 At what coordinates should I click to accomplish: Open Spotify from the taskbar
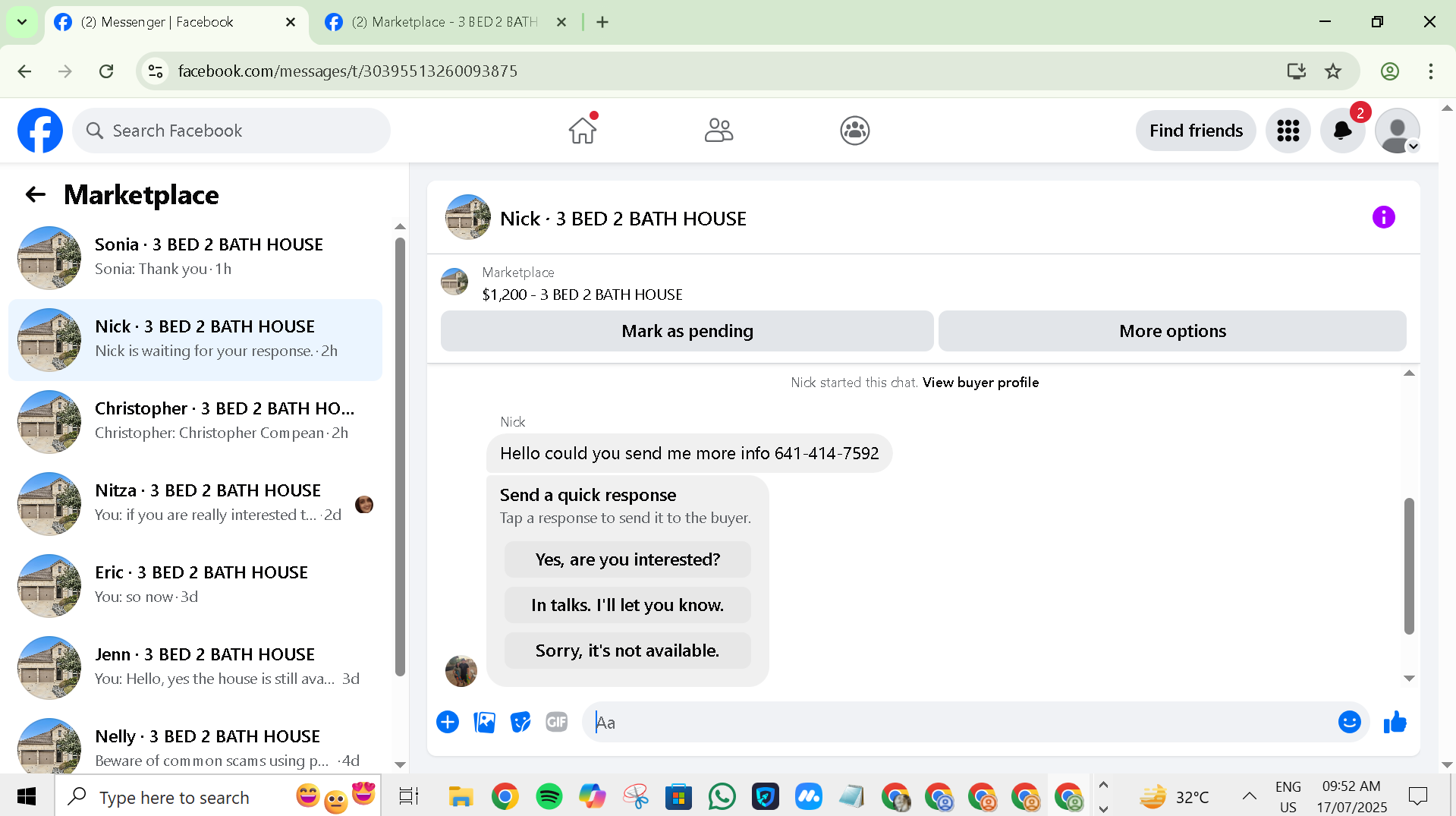[x=549, y=796]
